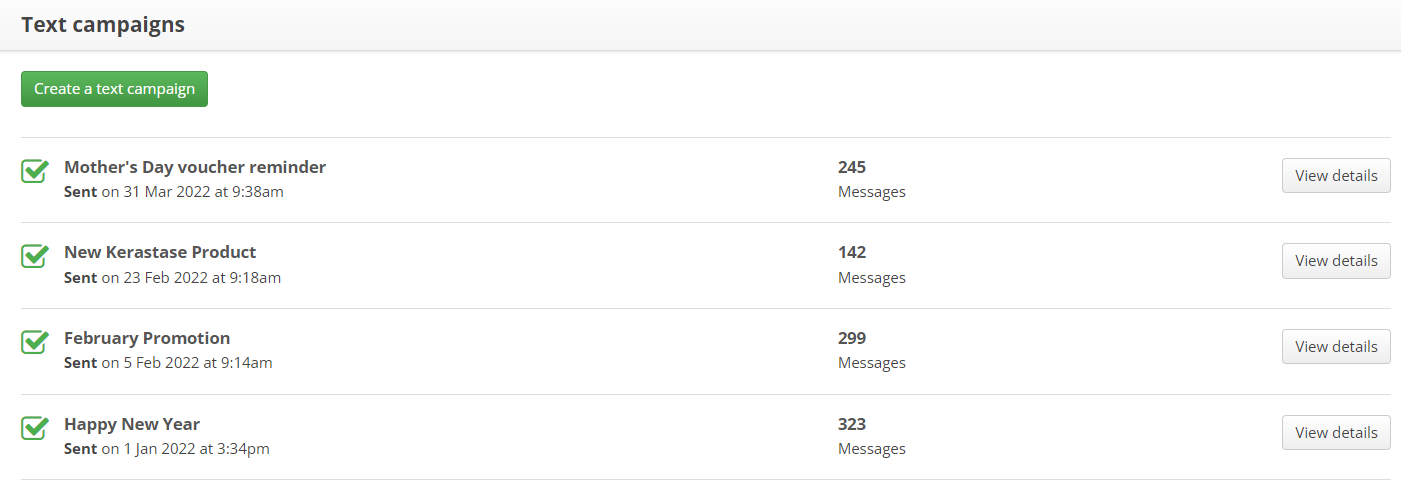Open View details for February Promotion
Image resolution: width=1401 pixels, height=489 pixels.
coord(1336,346)
